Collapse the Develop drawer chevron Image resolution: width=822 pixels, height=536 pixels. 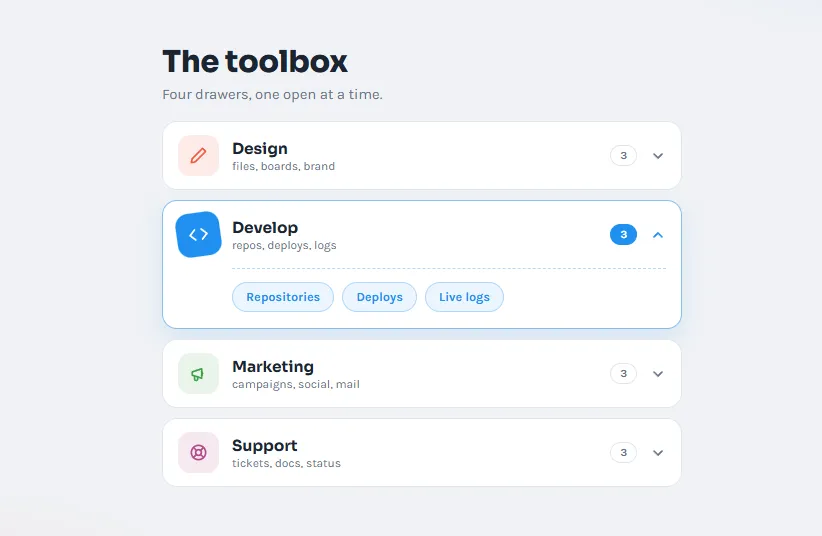[x=658, y=235]
